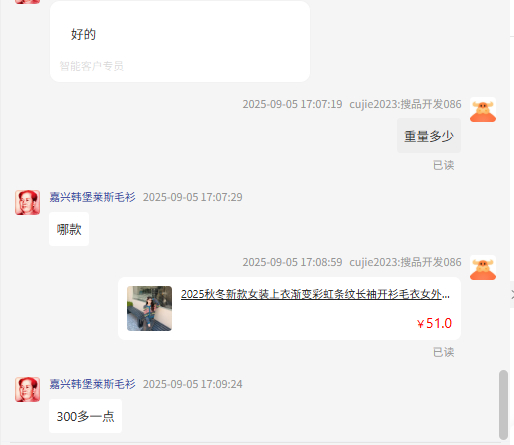Select the 哪款 message bubble
The width and height of the screenshot is (514, 445).
tap(69, 229)
